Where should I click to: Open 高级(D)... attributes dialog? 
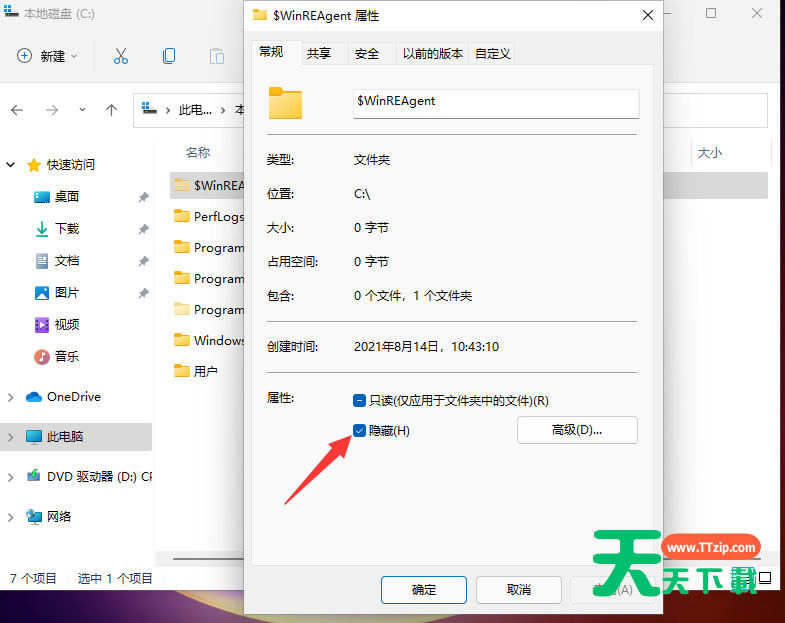coord(577,430)
